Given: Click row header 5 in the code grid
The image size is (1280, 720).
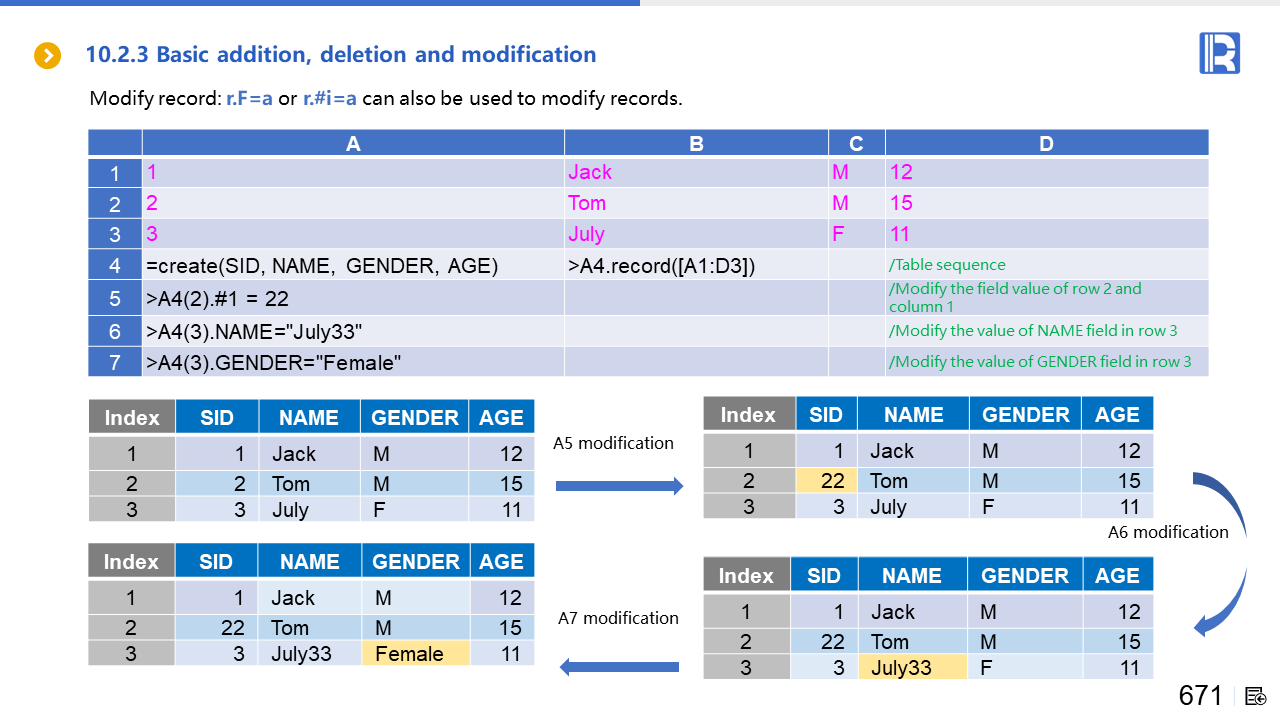Looking at the screenshot, I should click(x=115, y=299).
